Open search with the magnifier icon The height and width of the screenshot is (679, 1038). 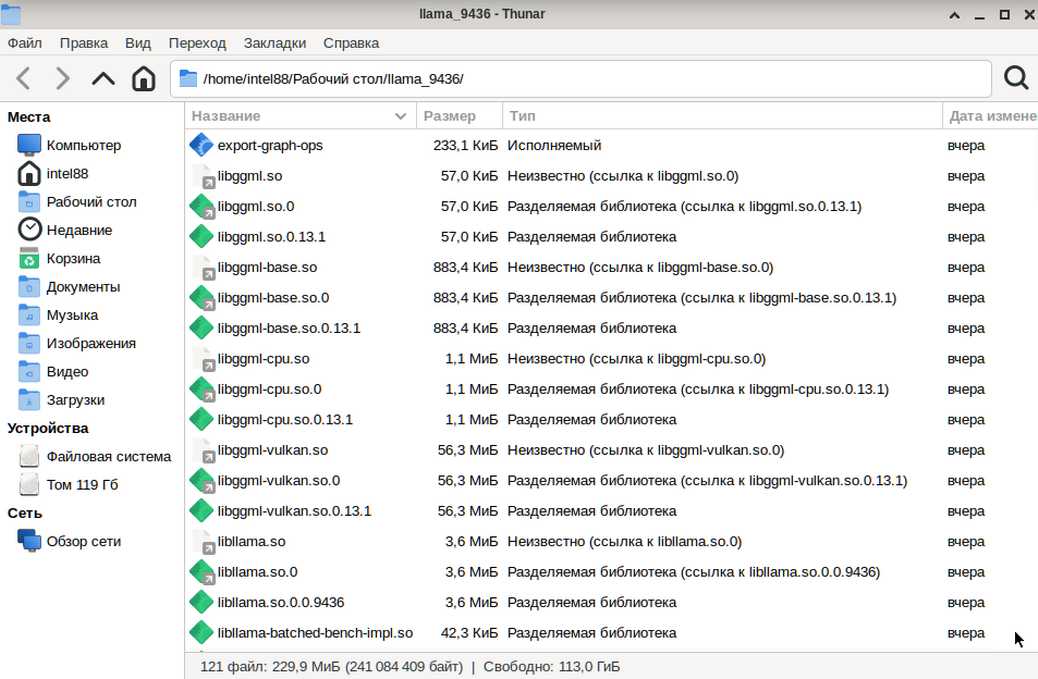pyautogui.click(x=1015, y=78)
